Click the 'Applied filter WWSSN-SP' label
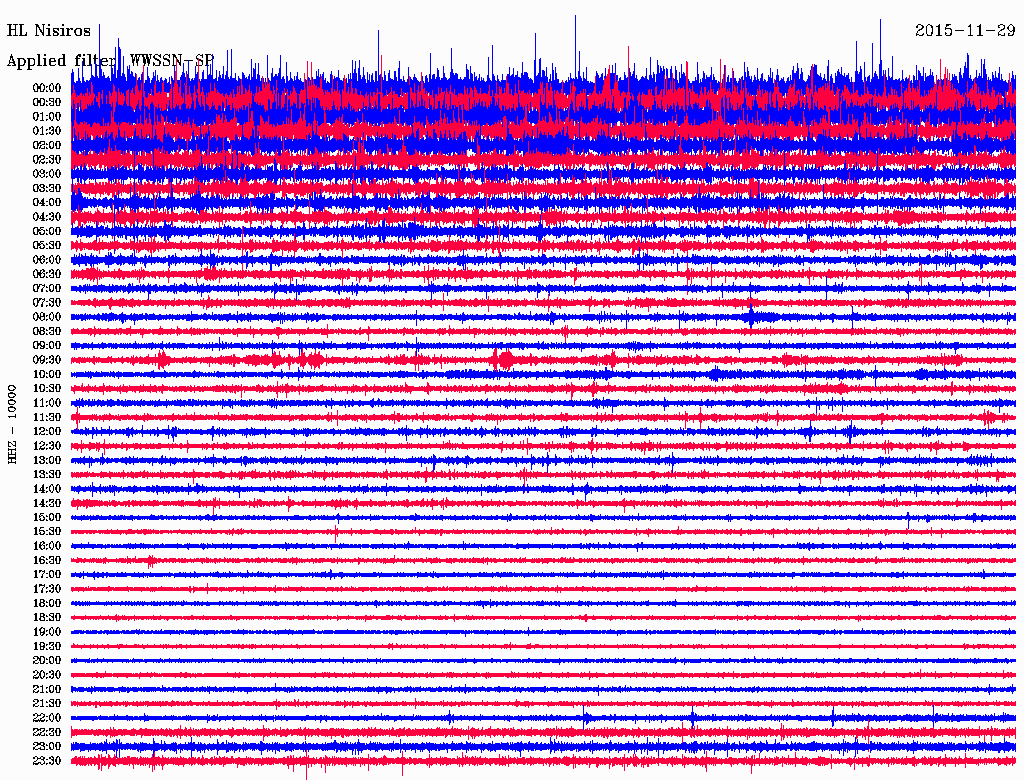The height and width of the screenshot is (780, 1024). (x=110, y=60)
